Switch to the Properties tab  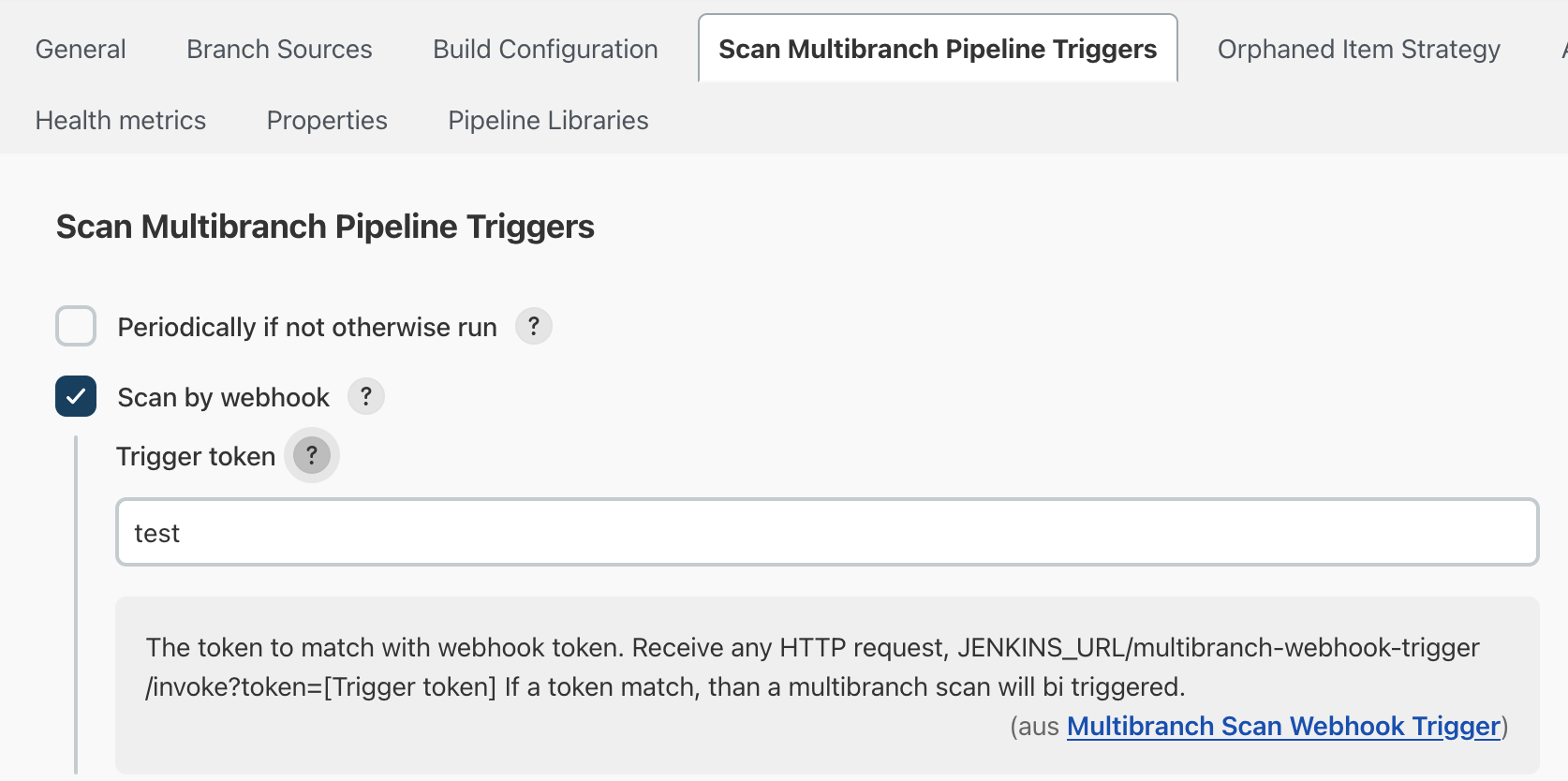[x=326, y=120]
